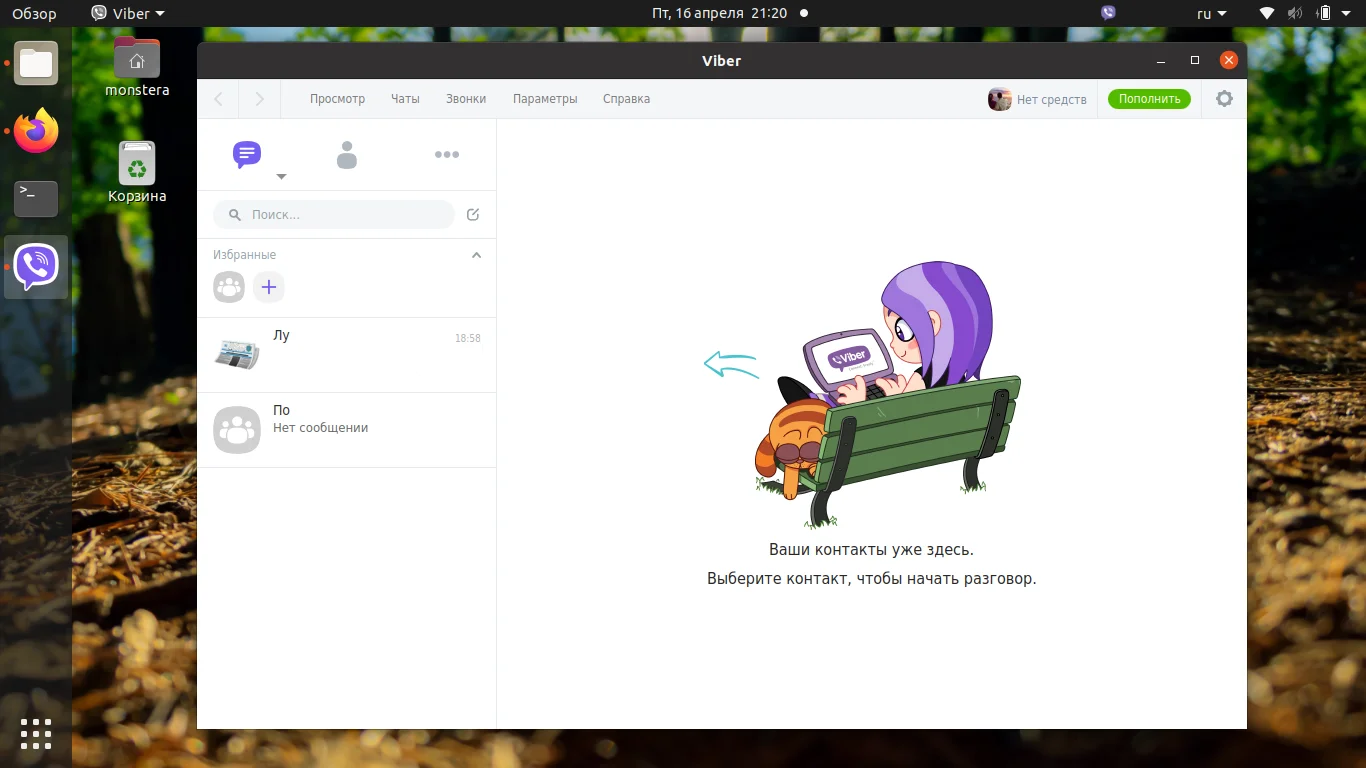Switch to the Contacts tab person icon
The height and width of the screenshot is (768, 1366).
pyautogui.click(x=347, y=155)
